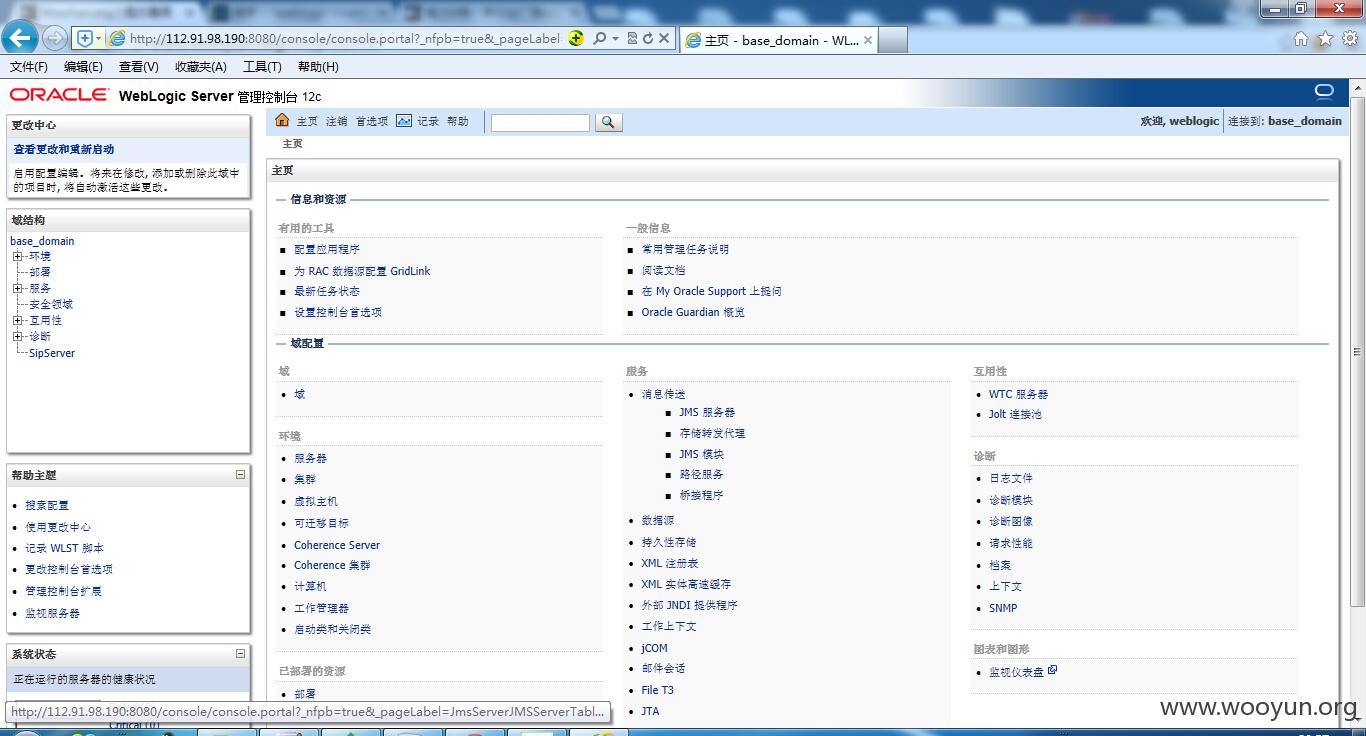Go back with the browser back arrow
Viewport: 1366px width, 736px height.
pyautogui.click(x=20, y=38)
